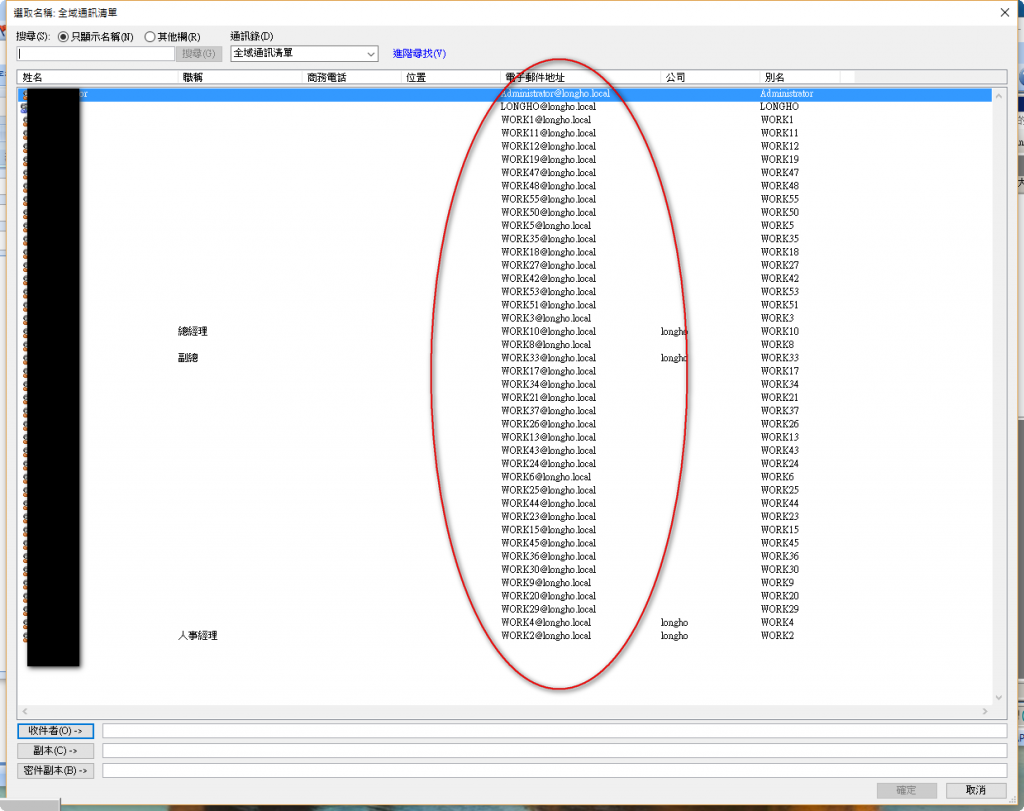Click the 搜尋(G) button

[199, 54]
